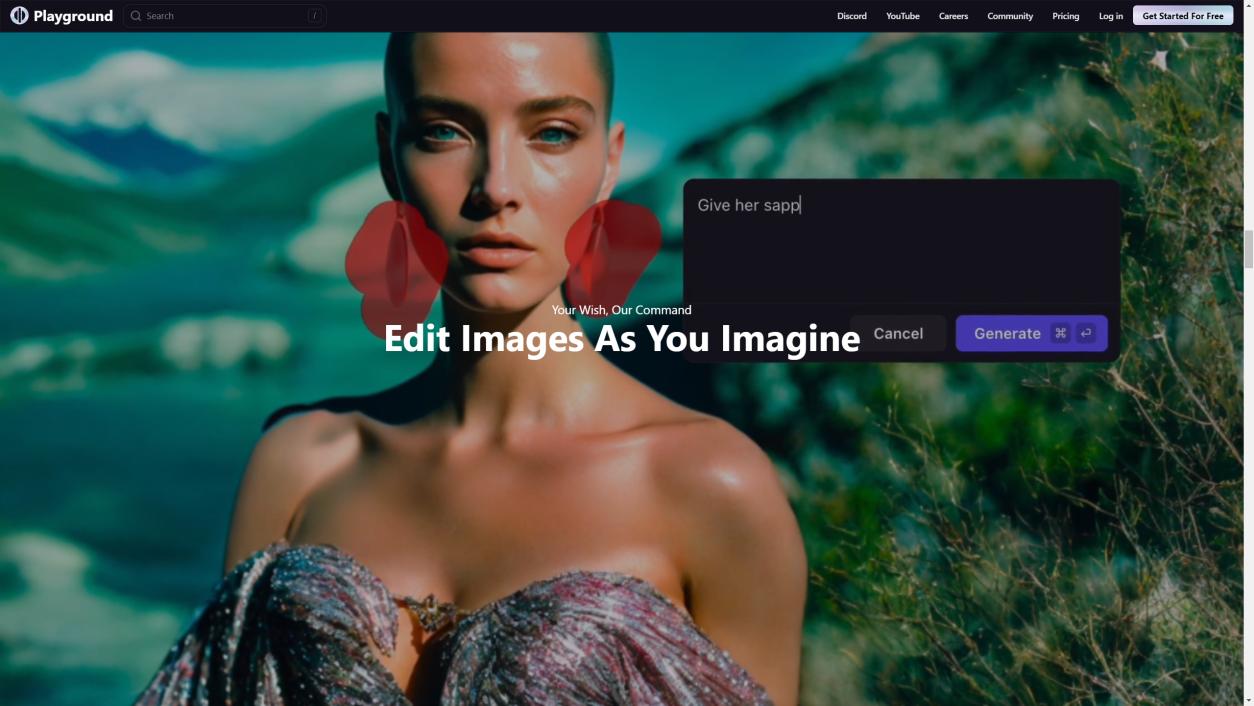Open the Community page

(x=1010, y=16)
